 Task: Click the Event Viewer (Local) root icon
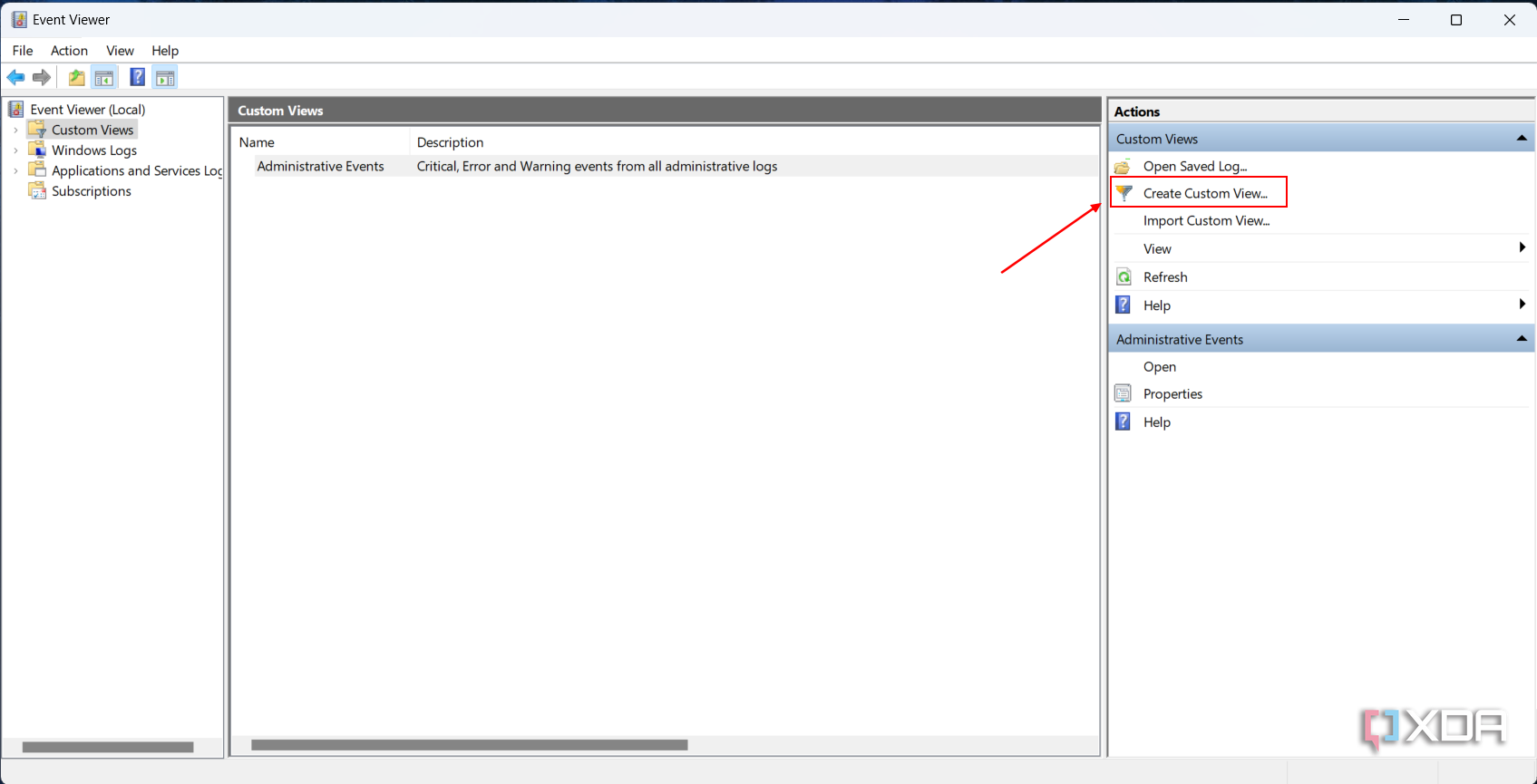[16, 110]
